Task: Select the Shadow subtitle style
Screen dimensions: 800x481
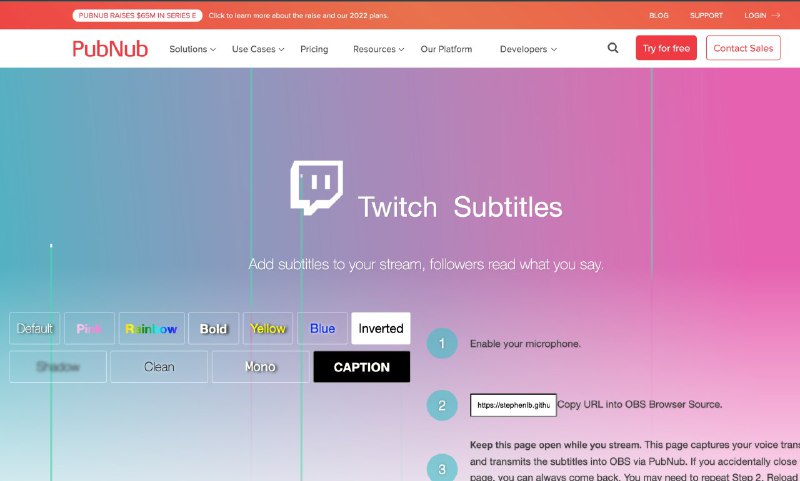Action: click(58, 367)
